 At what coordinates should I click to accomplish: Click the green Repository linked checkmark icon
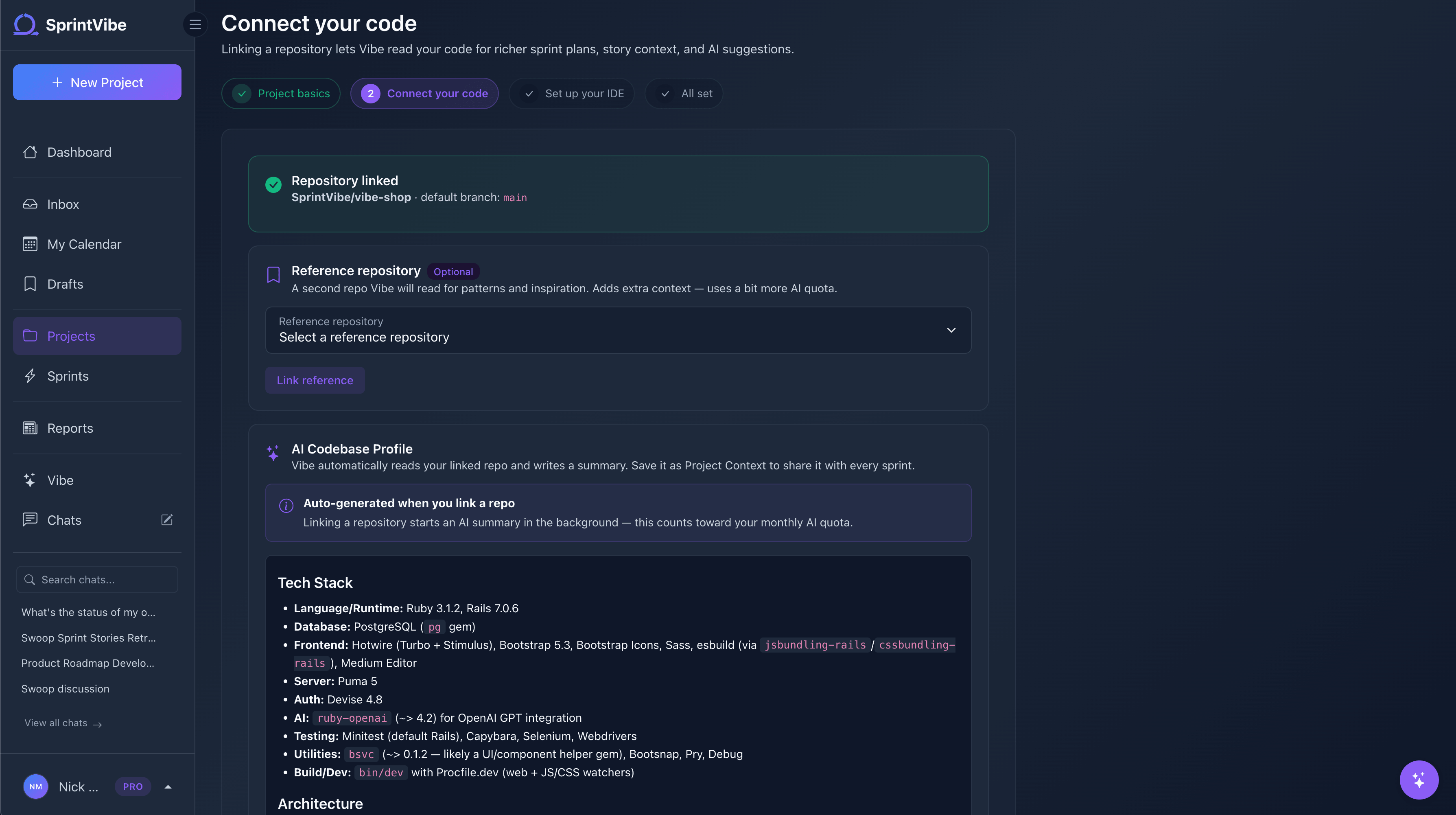click(273, 185)
